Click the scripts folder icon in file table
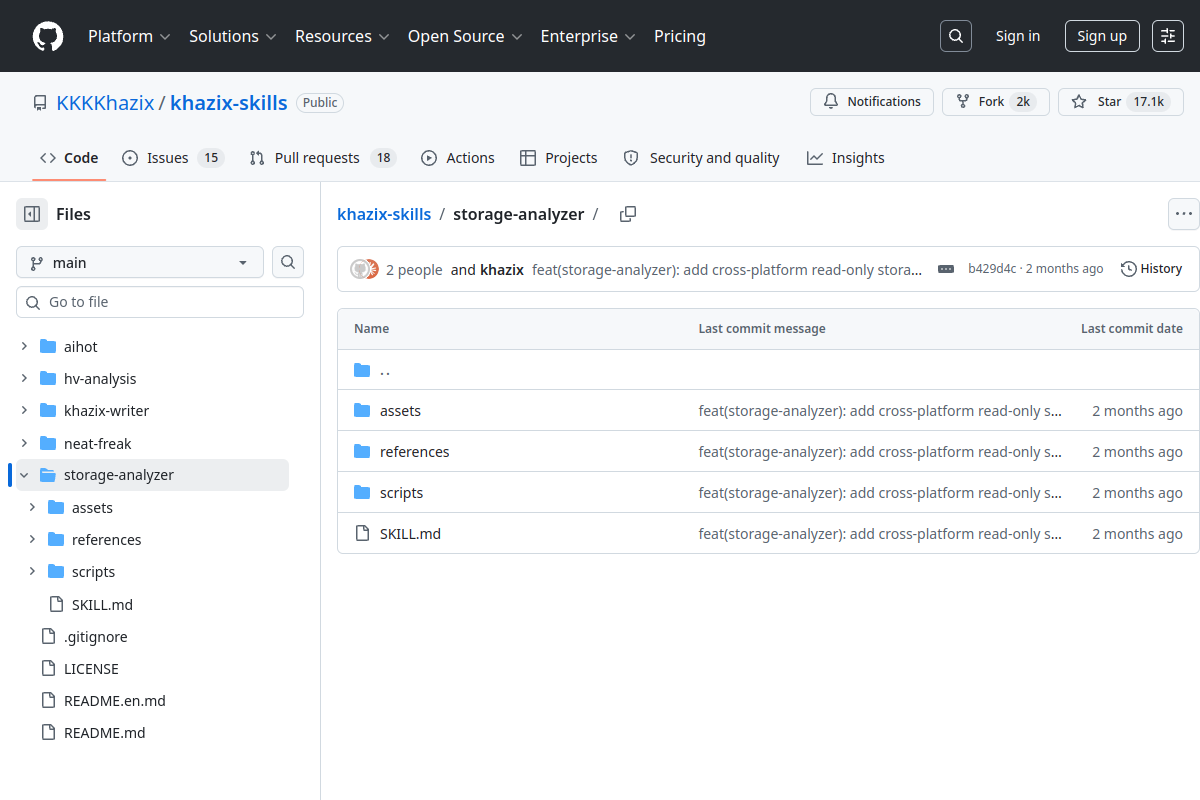This screenshot has height=800, width=1200. pos(362,493)
